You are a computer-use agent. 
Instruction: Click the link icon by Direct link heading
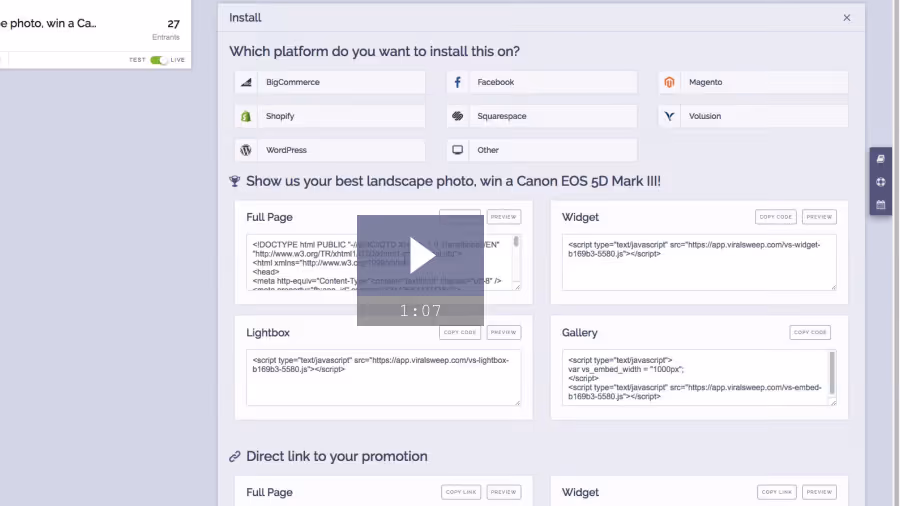click(x=235, y=457)
